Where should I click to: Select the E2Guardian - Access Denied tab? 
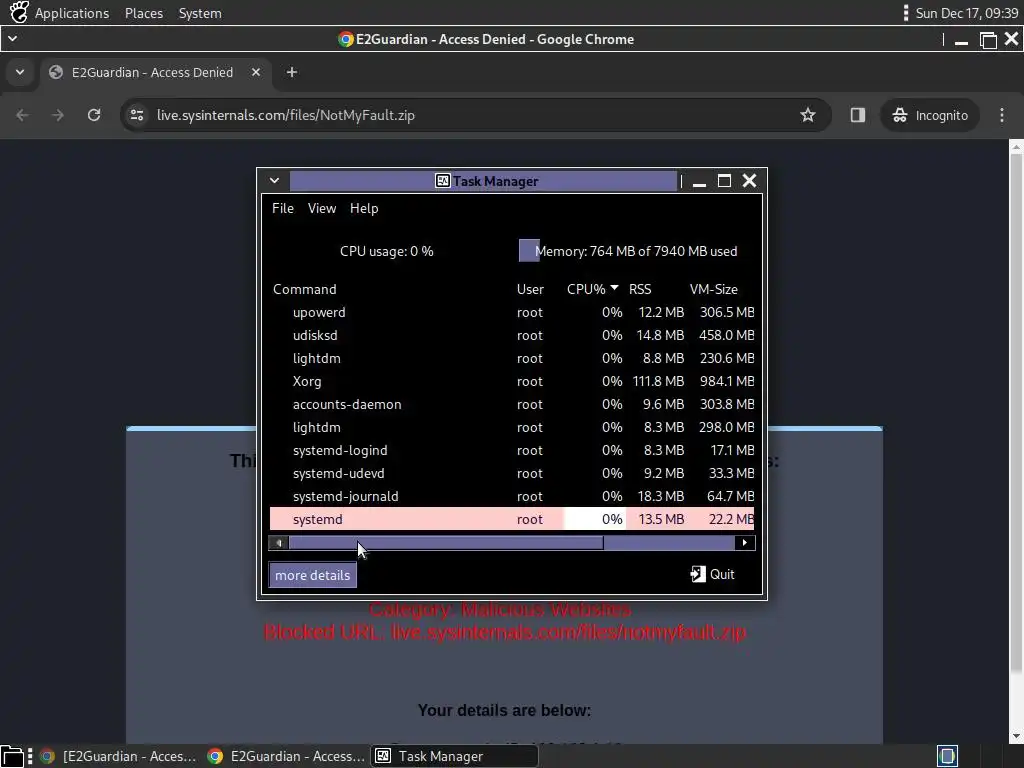pos(155,72)
